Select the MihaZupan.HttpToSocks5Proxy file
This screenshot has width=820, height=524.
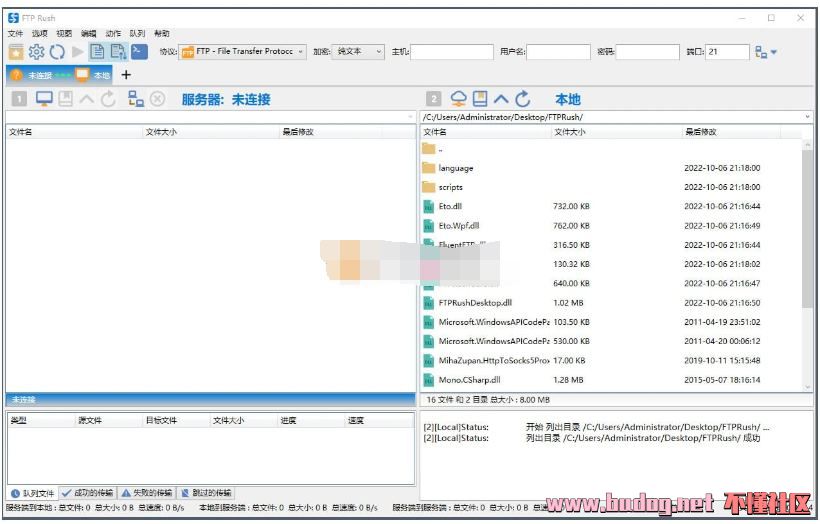610,361
